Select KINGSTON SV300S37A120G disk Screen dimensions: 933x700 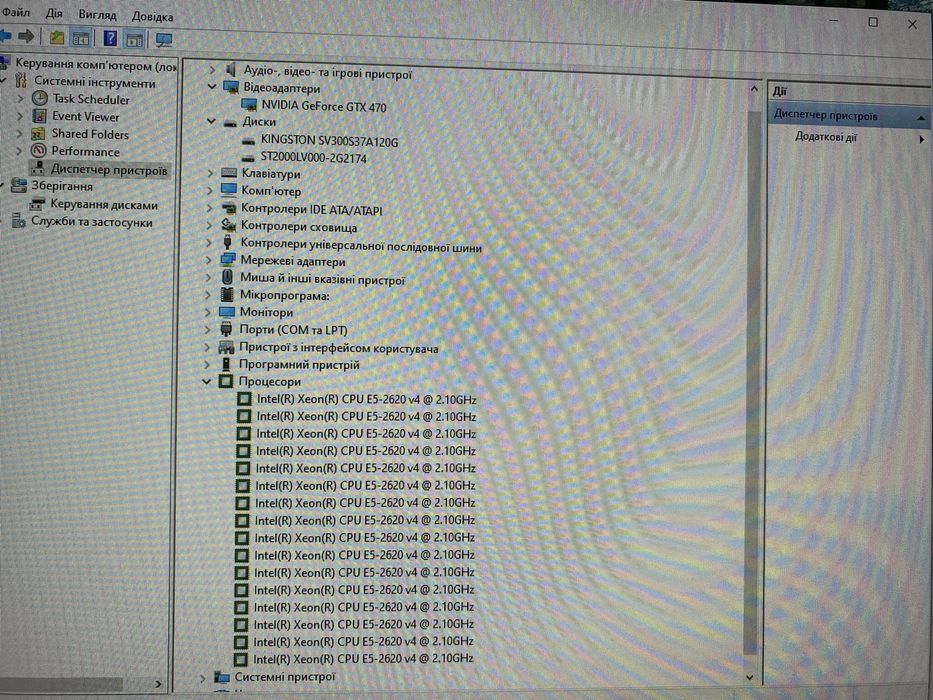click(x=329, y=142)
